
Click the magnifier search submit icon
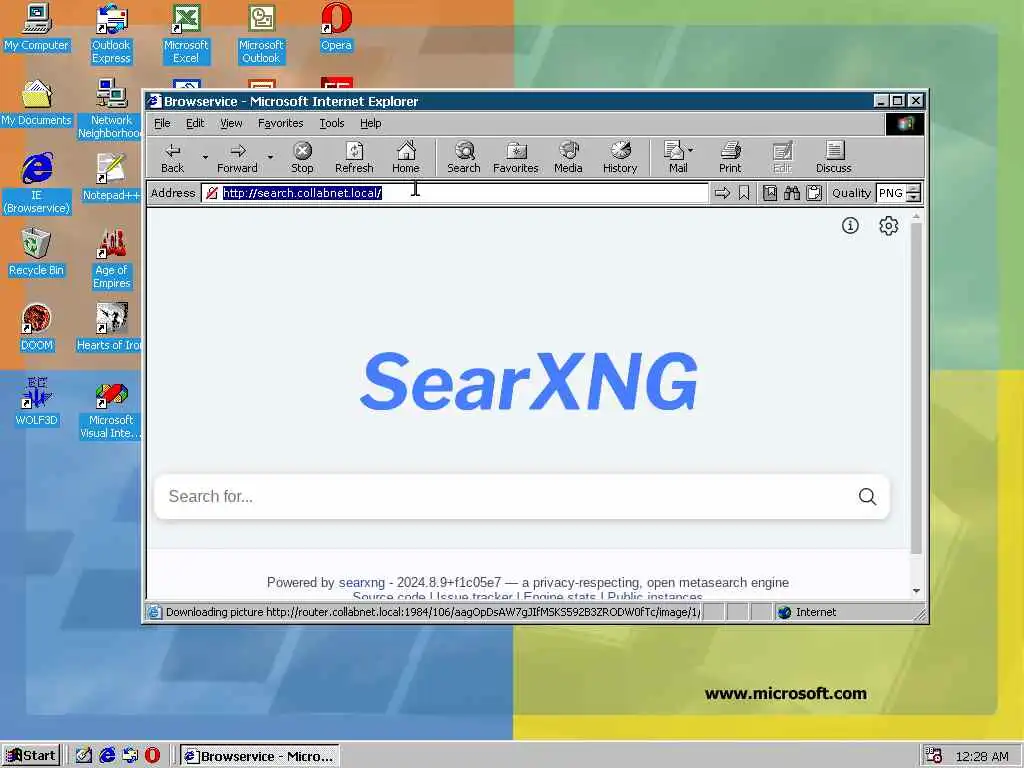pos(867,496)
